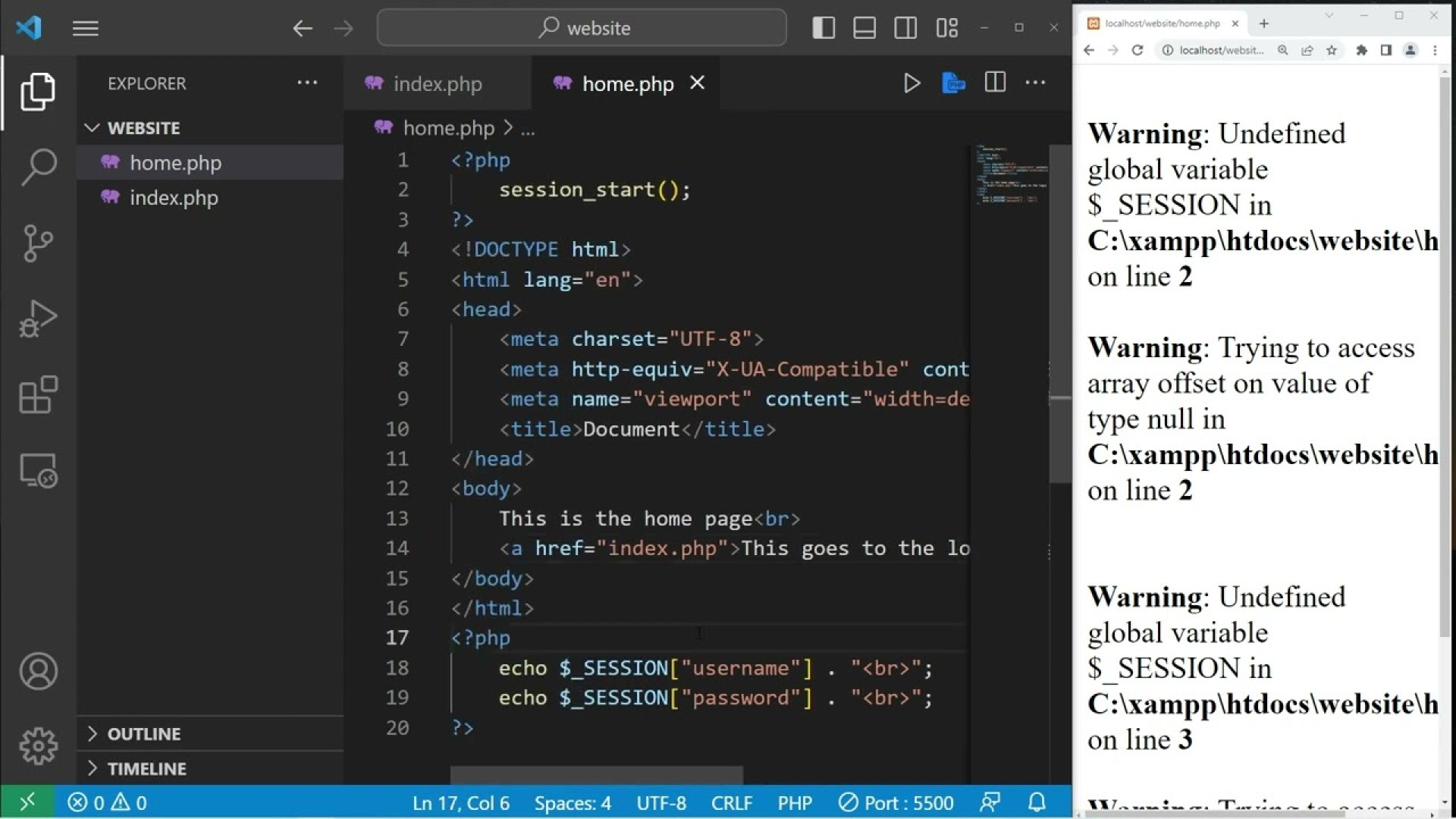Open the Extensions view
The width and height of the screenshot is (1456, 819).
pyautogui.click(x=38, y=394)
